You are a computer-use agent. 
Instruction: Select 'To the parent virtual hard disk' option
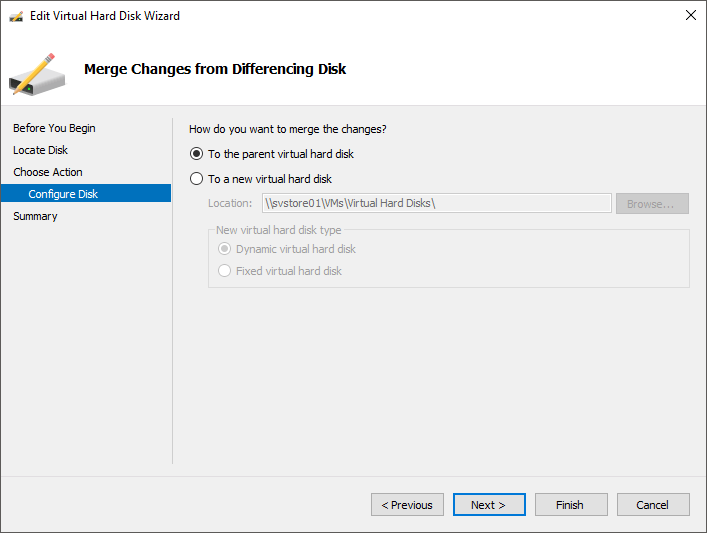pos(271,154)
